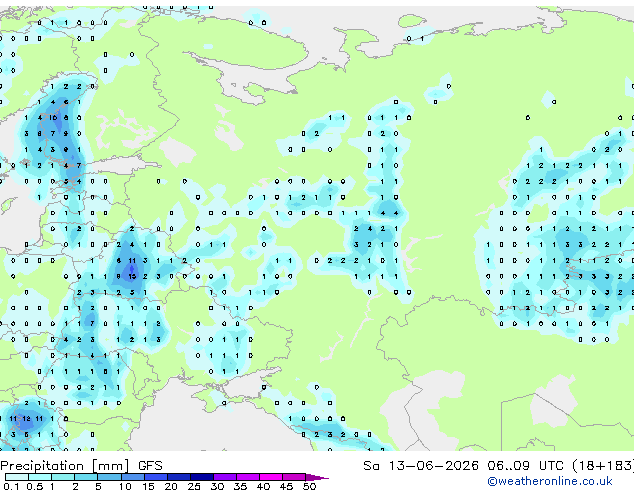The width and height of the screenshot is (634, 490).
Task: Click the '0.1' legend scale label
Action: pyautogui.click(x=11, y=486)
